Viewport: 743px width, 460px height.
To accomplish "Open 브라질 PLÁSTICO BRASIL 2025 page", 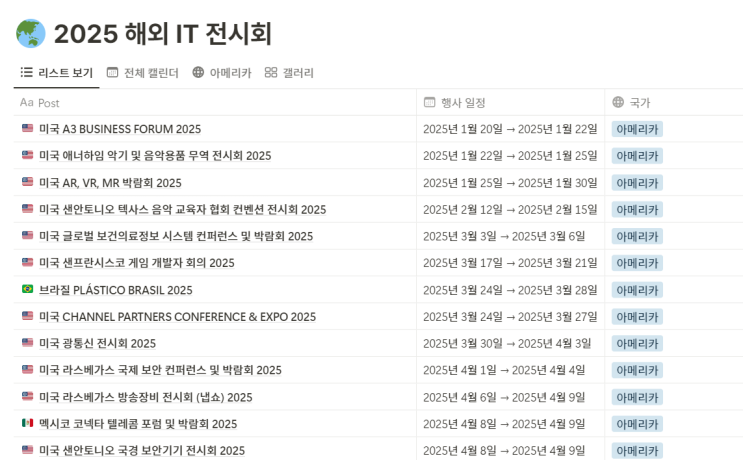I will click(x=116, y=290).
